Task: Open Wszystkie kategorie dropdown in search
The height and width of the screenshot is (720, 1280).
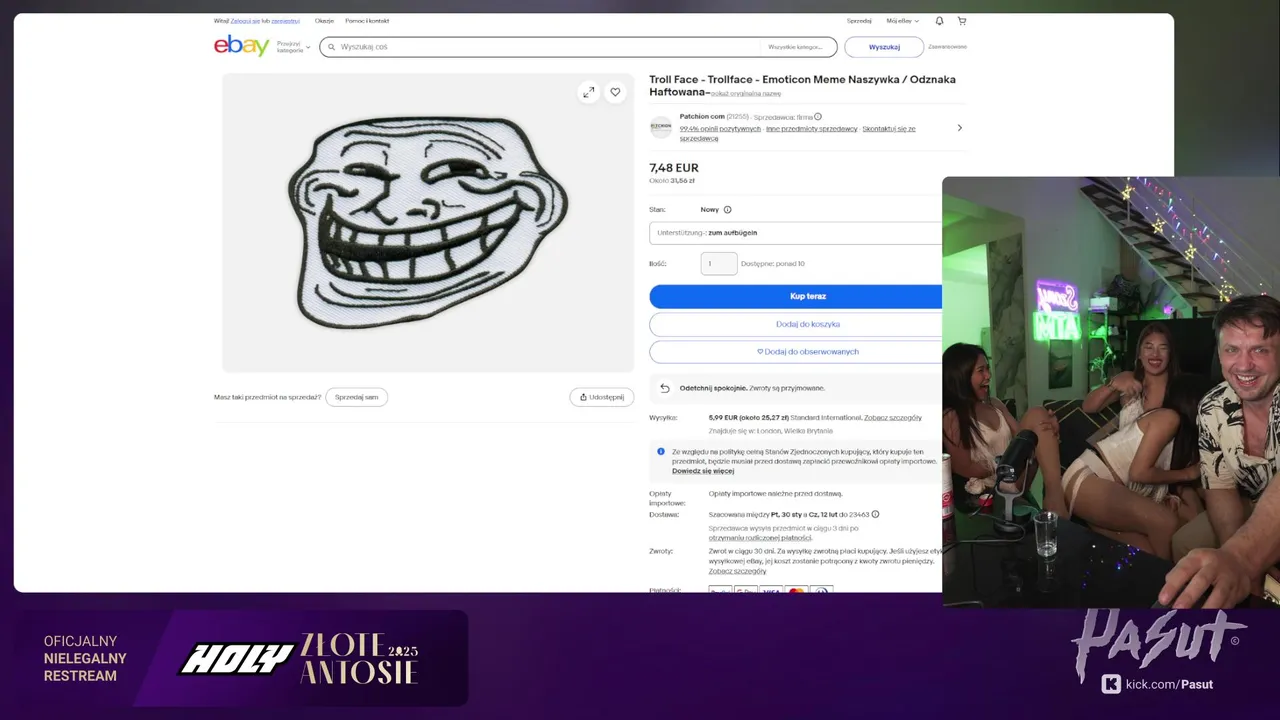Action: click(795, 47)
